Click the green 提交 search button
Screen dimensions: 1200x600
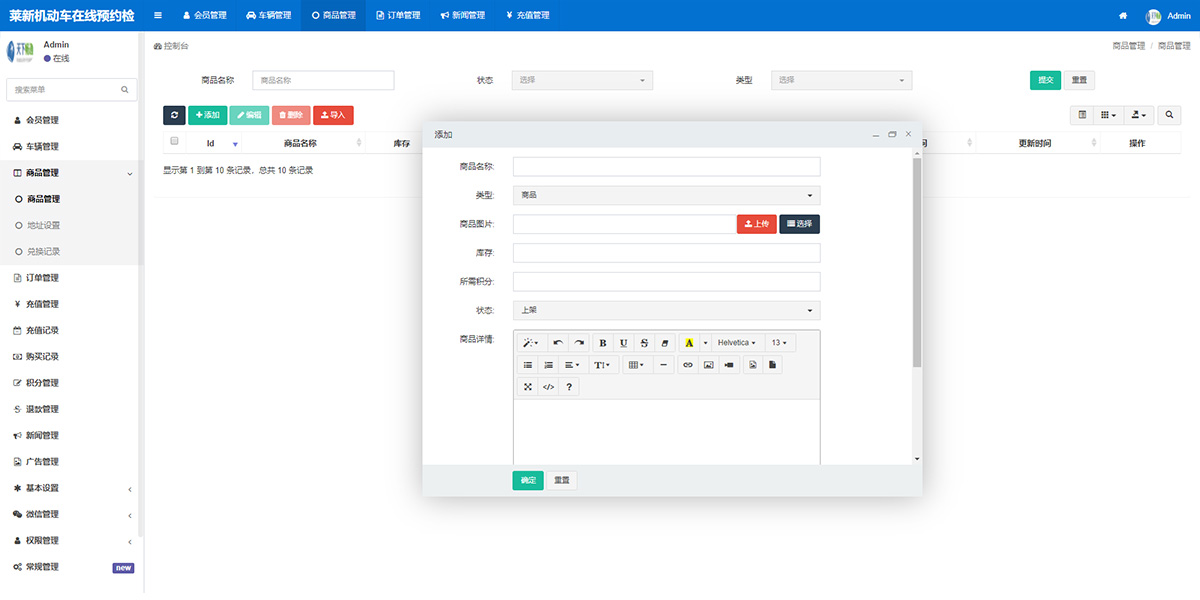pyautogui.click(x=1045, y=80)
